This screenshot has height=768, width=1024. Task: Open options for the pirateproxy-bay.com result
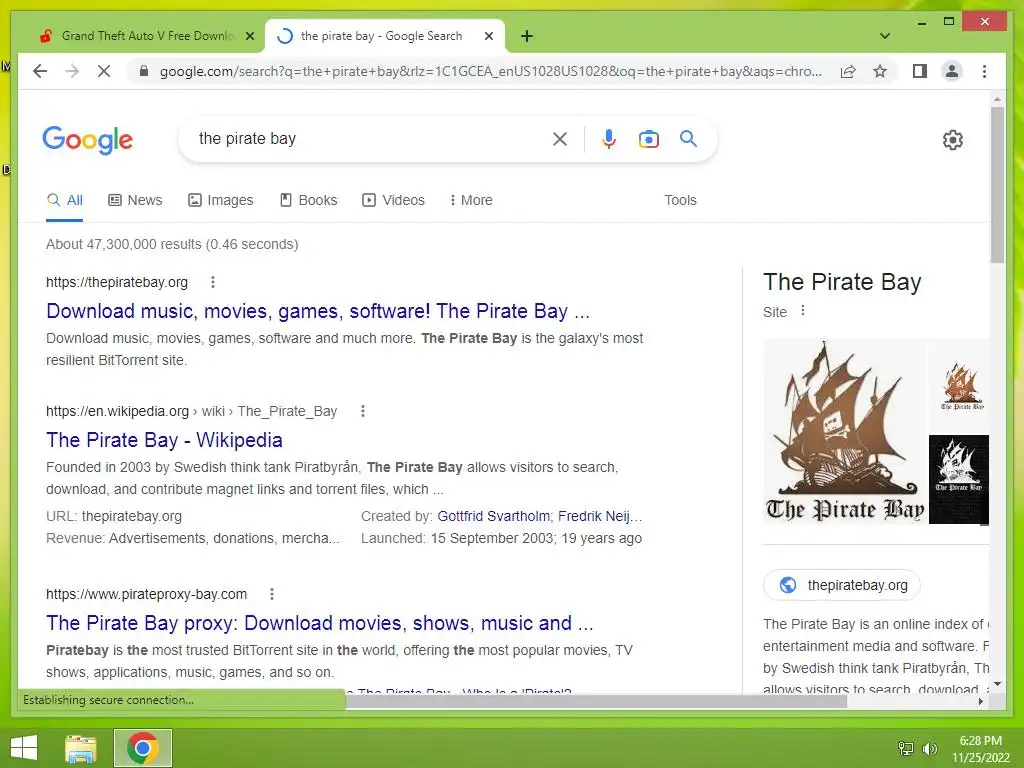pos(272,594)
